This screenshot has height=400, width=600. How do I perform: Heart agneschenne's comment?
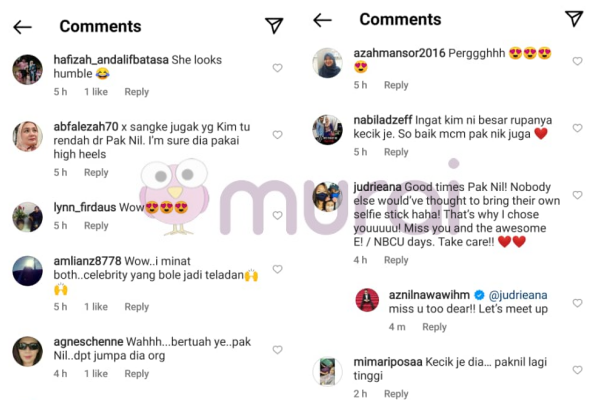tap(277, 349)
